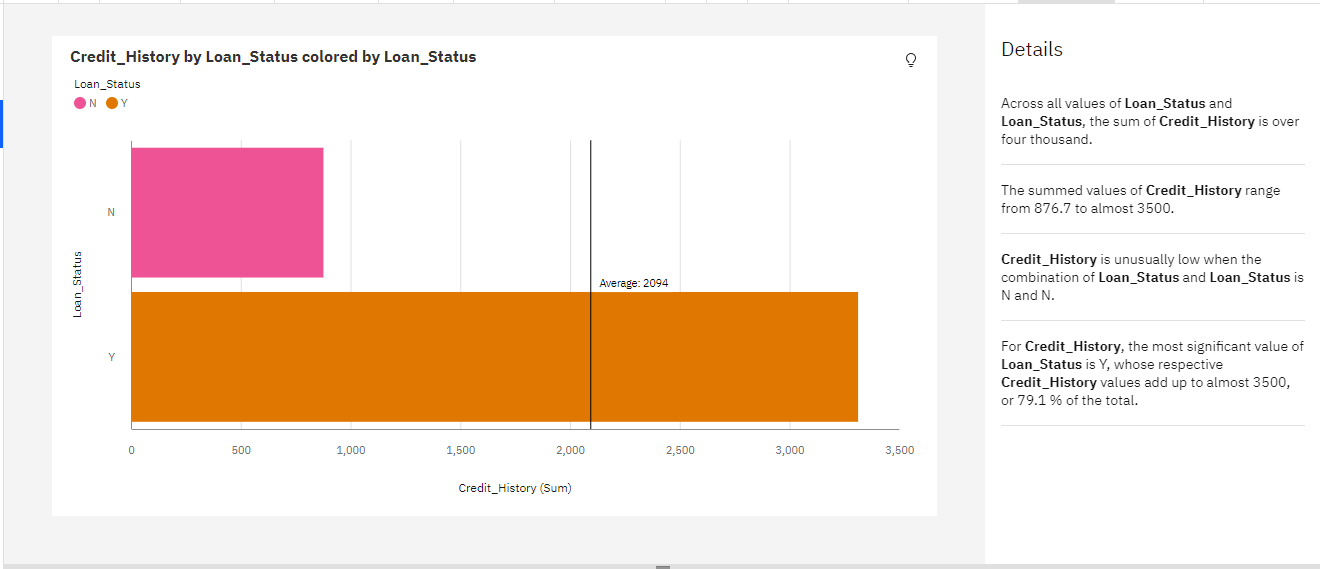Select the pink N bar
The image size is (1320, 569).
(227, 212)
